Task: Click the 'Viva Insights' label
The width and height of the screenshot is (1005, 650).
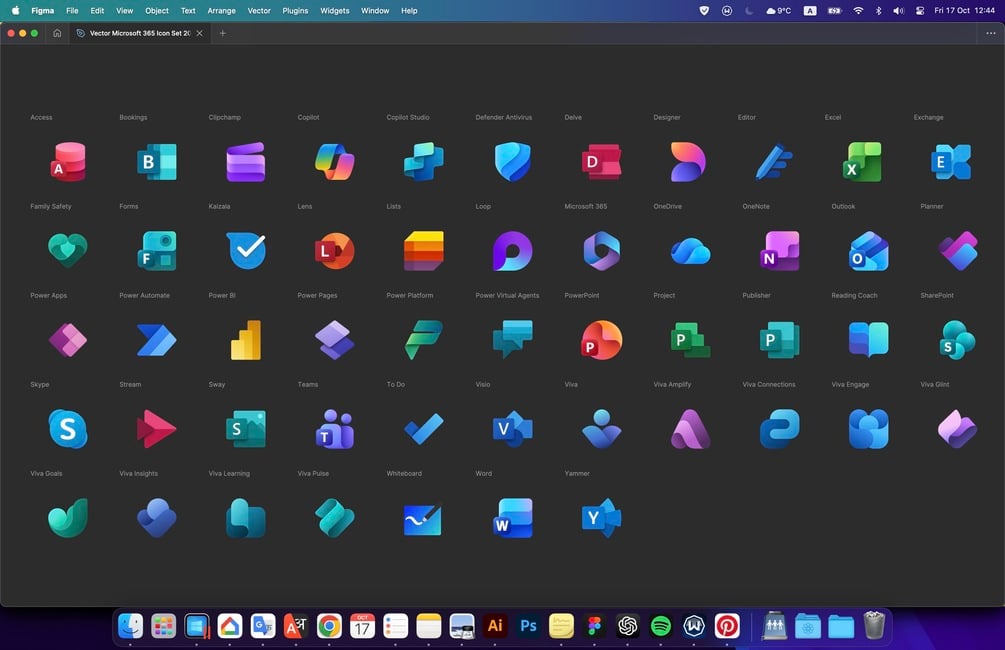Action: (138, 474)
